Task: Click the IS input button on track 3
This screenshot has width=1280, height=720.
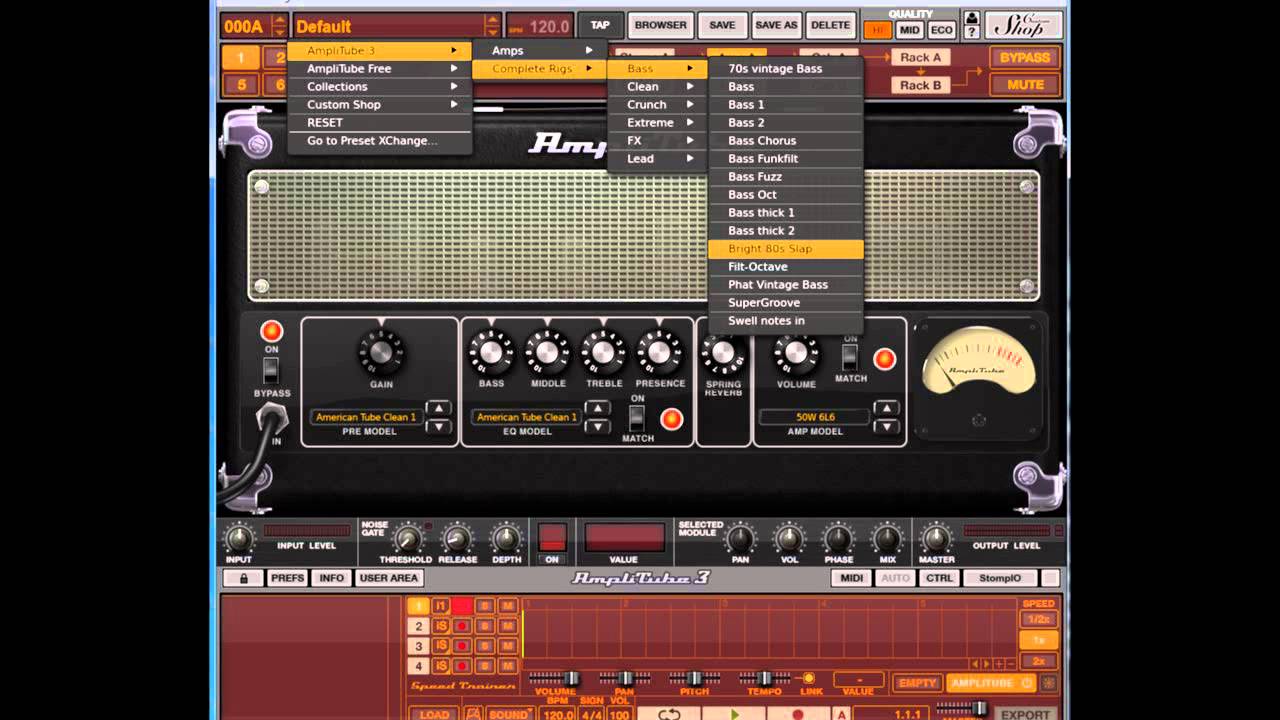Action: pyautogui.click(x=441, y=646)
